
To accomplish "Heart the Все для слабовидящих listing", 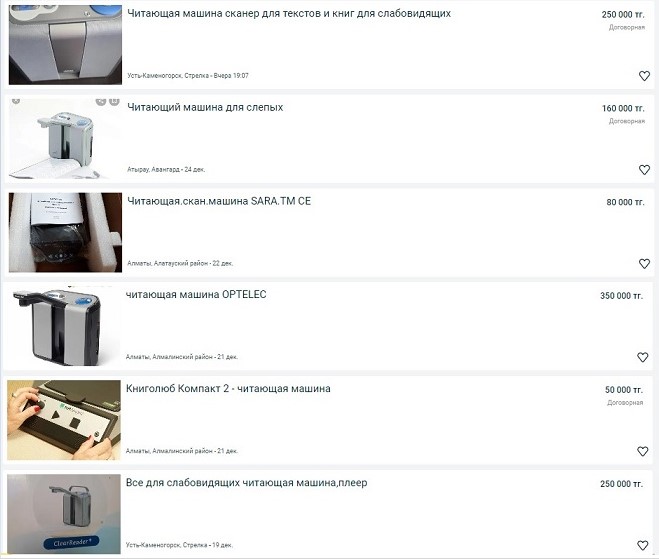I will [x=642, y=545].
